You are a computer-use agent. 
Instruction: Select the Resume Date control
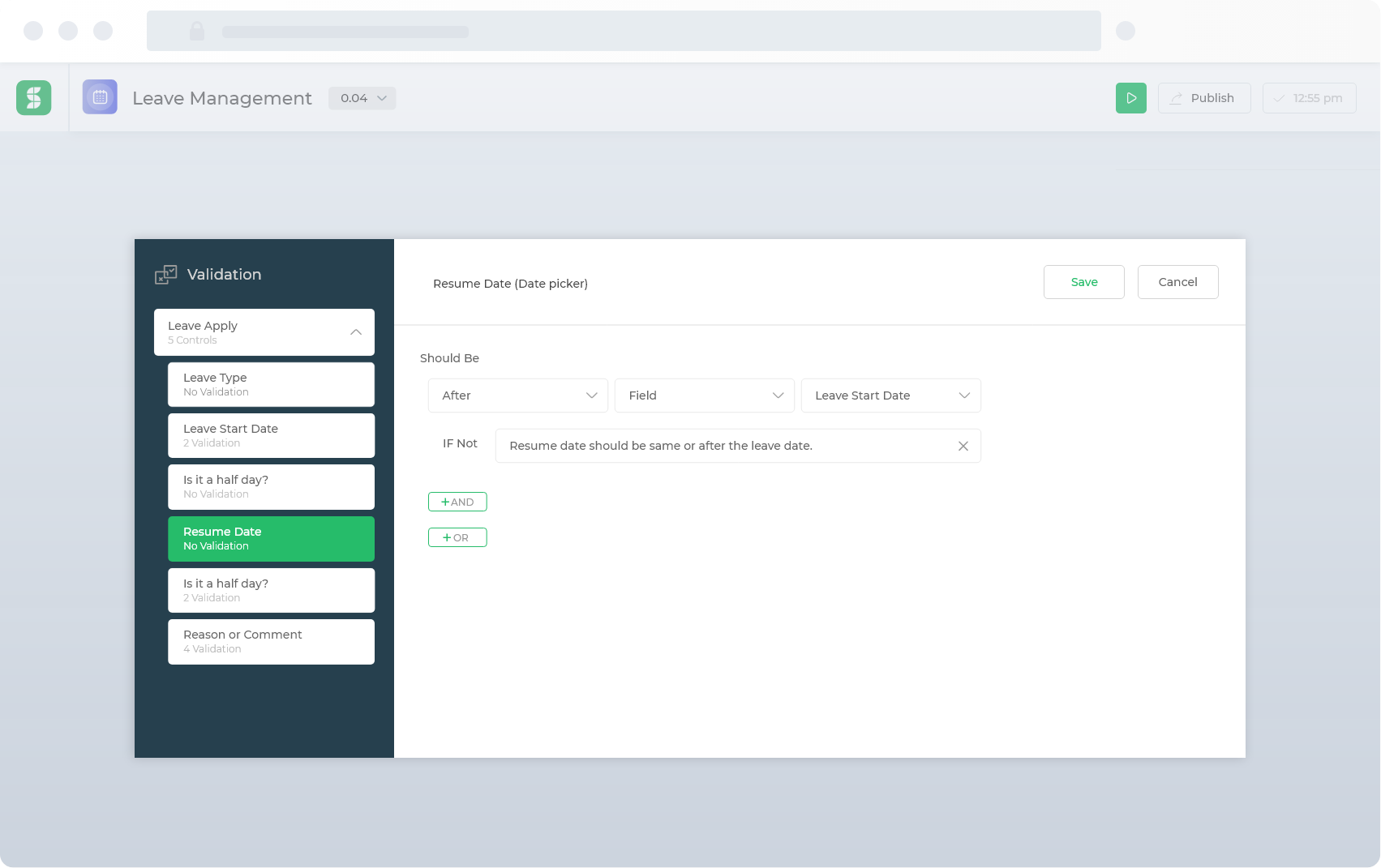point(272,538)
